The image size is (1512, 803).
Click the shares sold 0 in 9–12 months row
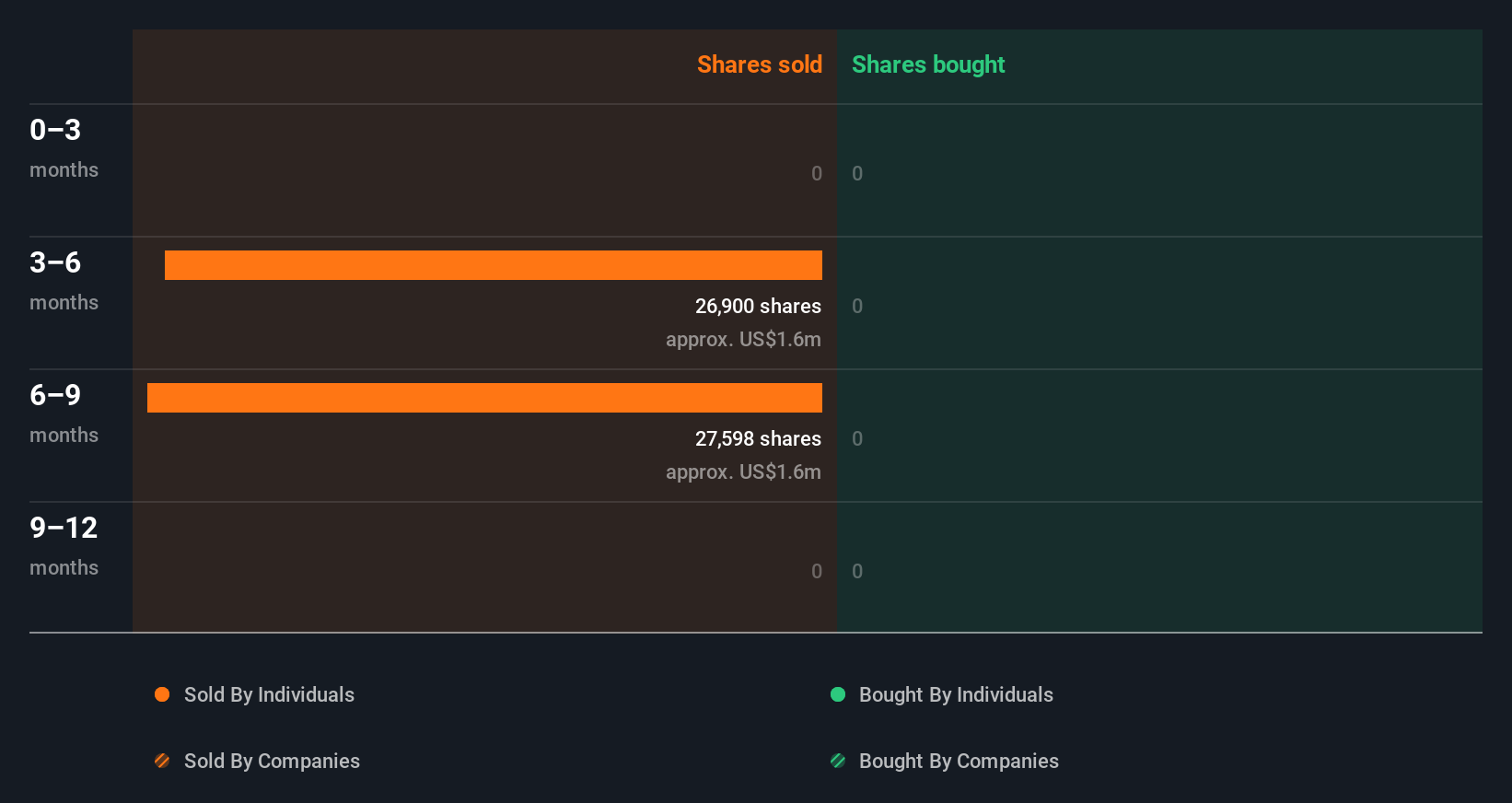(x=817, y=571)
